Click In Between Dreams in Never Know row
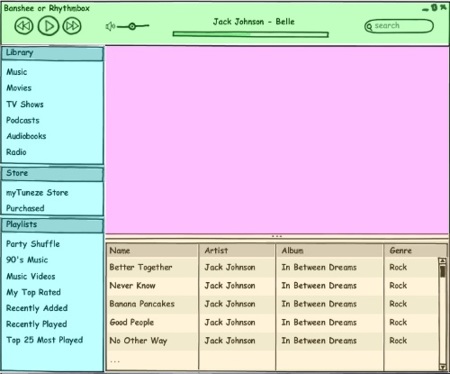This screenshot has width=450, height=374. coord(319,286)
